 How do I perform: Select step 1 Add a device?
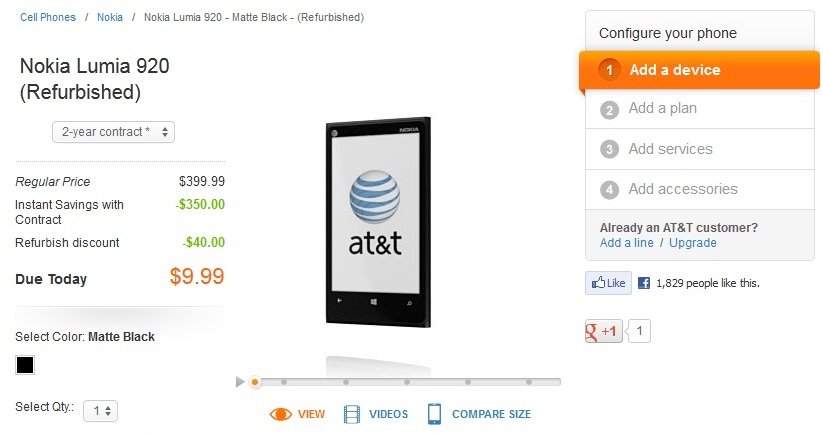pos(699,70)
